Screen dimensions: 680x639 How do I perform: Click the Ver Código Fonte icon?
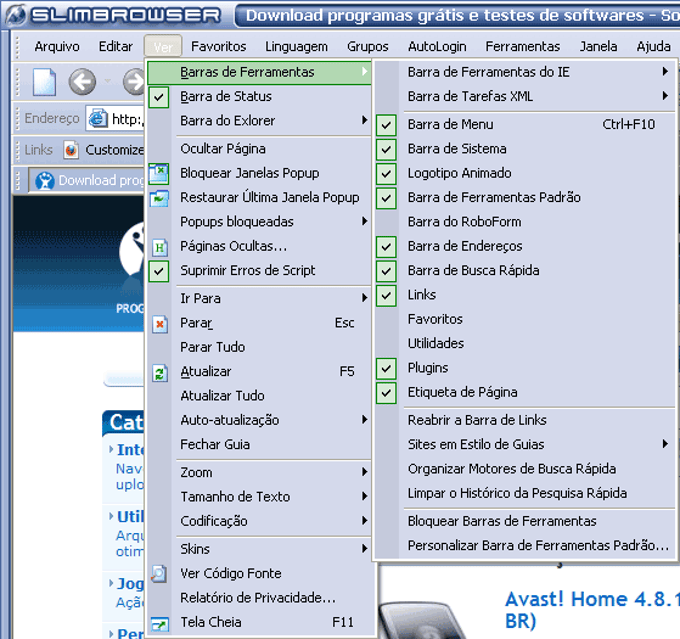tap(159, 573)
